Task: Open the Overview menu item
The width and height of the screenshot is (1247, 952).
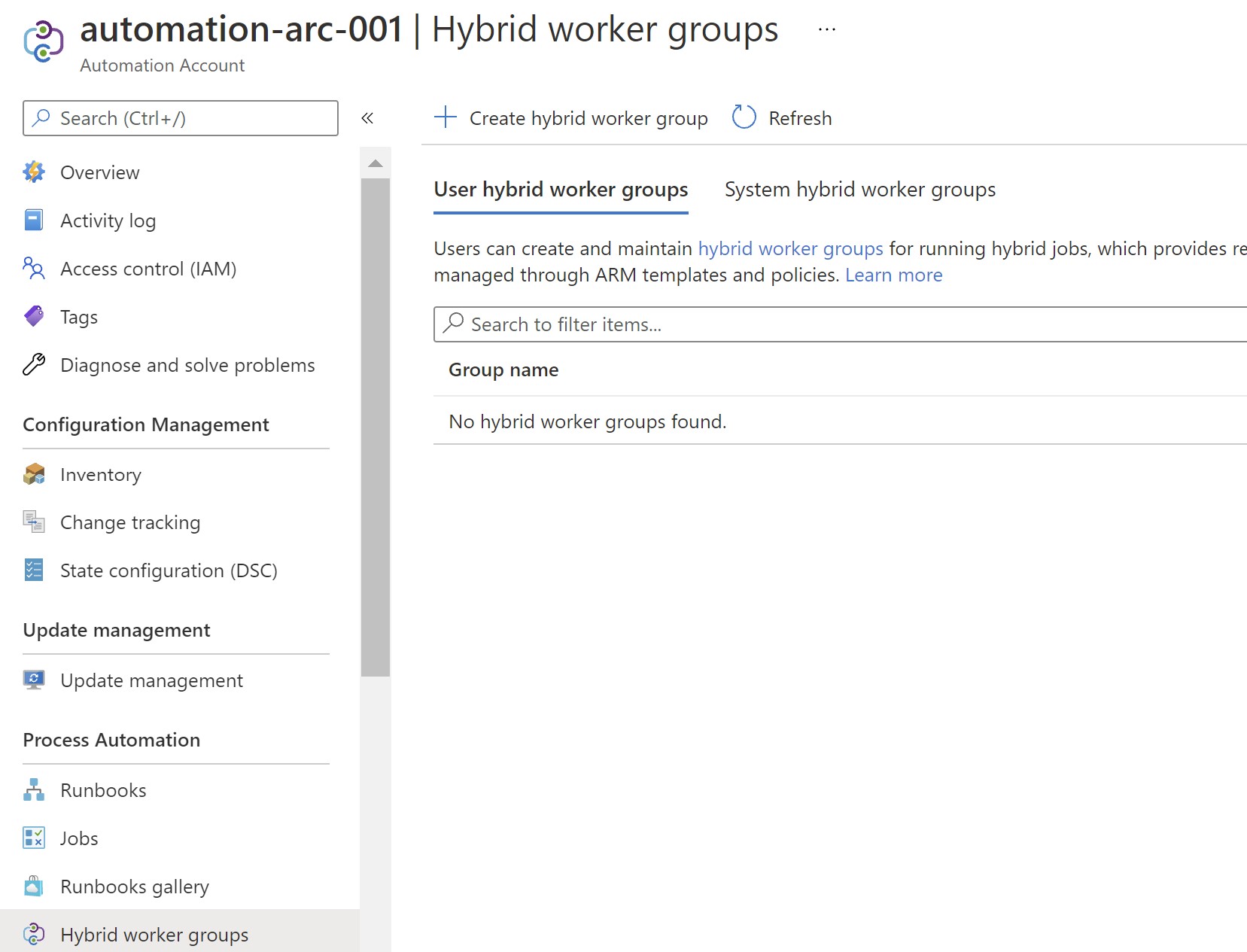Action: pos(99,172)
